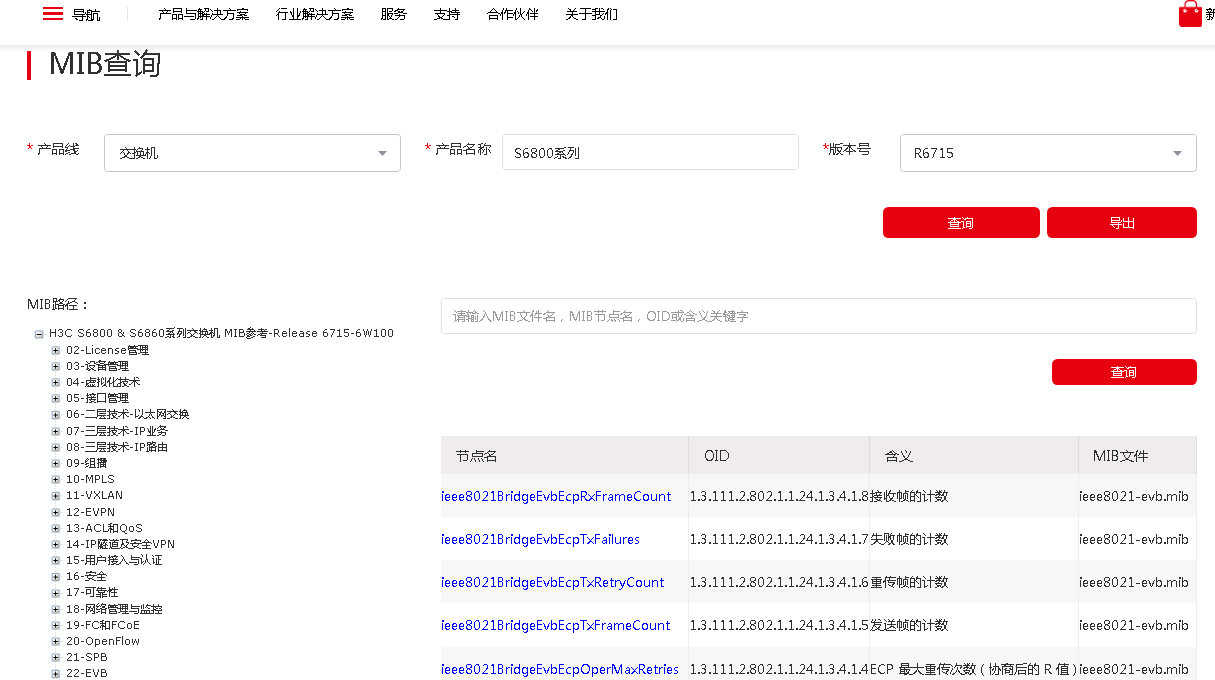Open 产品与解决方案 menu

[204, 14]
